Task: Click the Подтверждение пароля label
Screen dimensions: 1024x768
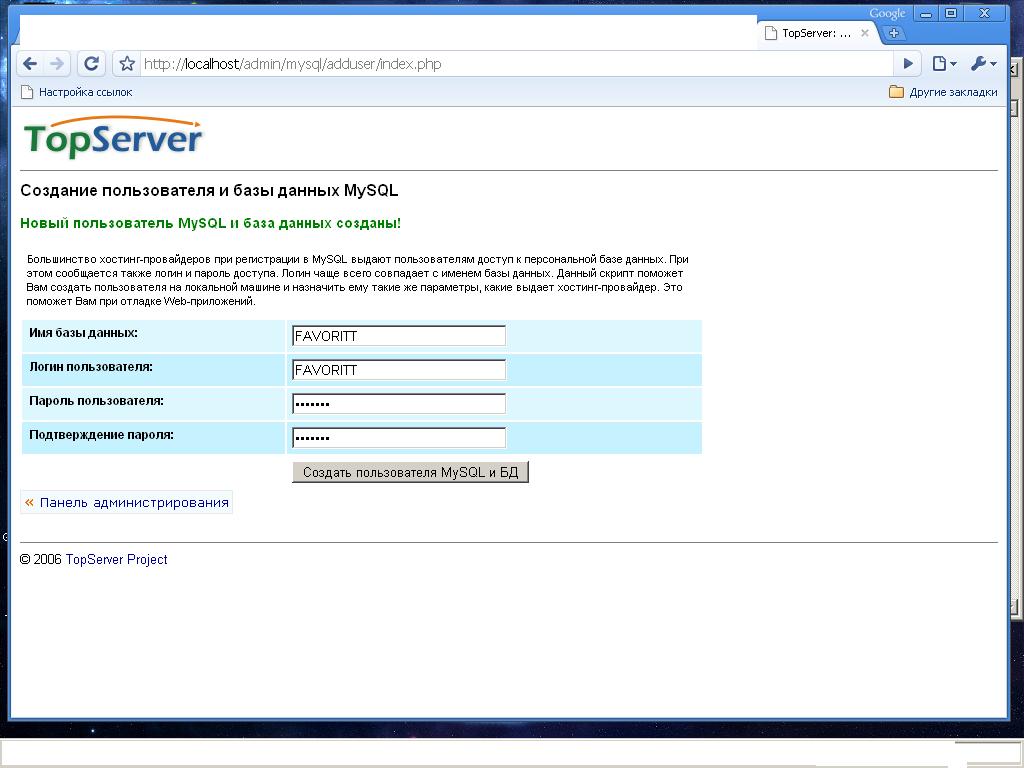Action: pos(101,435)
